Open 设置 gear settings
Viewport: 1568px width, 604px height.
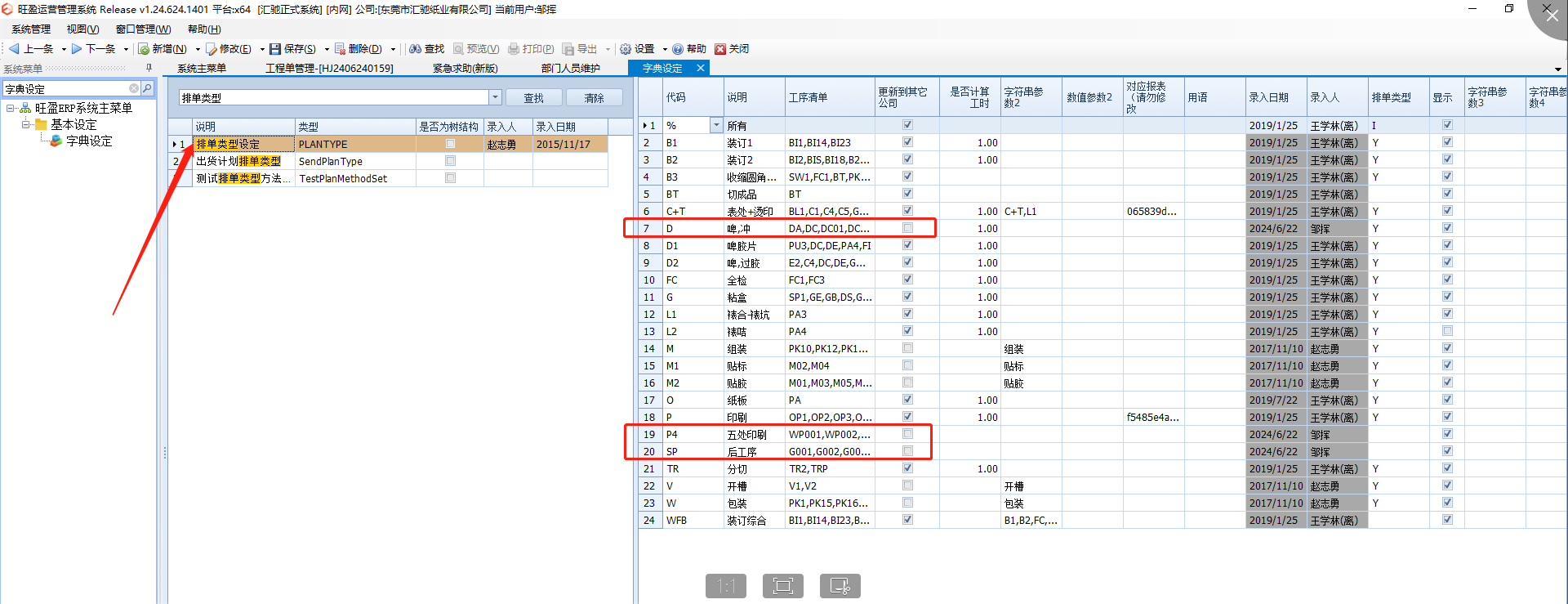[x=626, y=49]
